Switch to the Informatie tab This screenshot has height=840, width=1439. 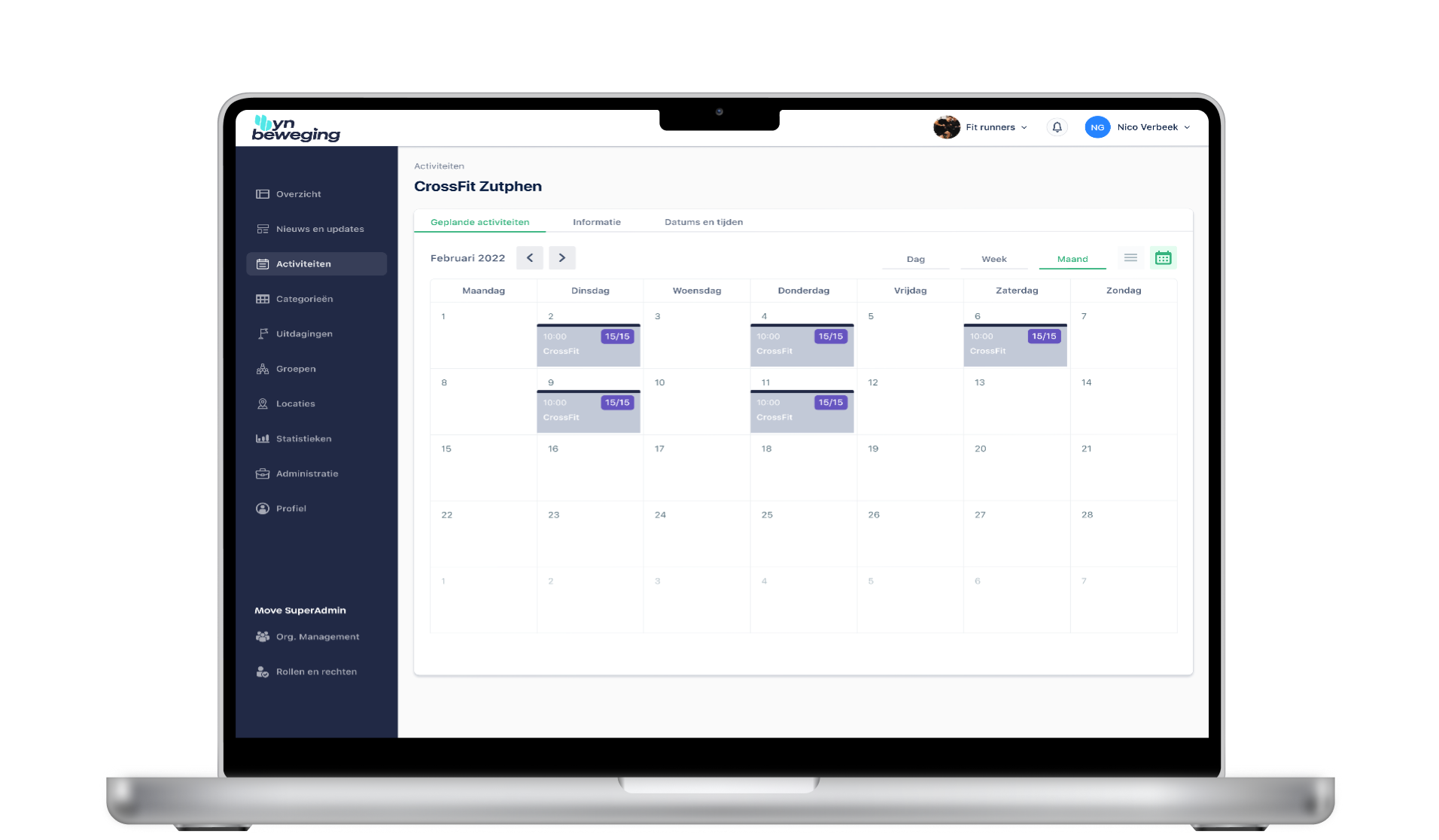(x=597, y=222)
